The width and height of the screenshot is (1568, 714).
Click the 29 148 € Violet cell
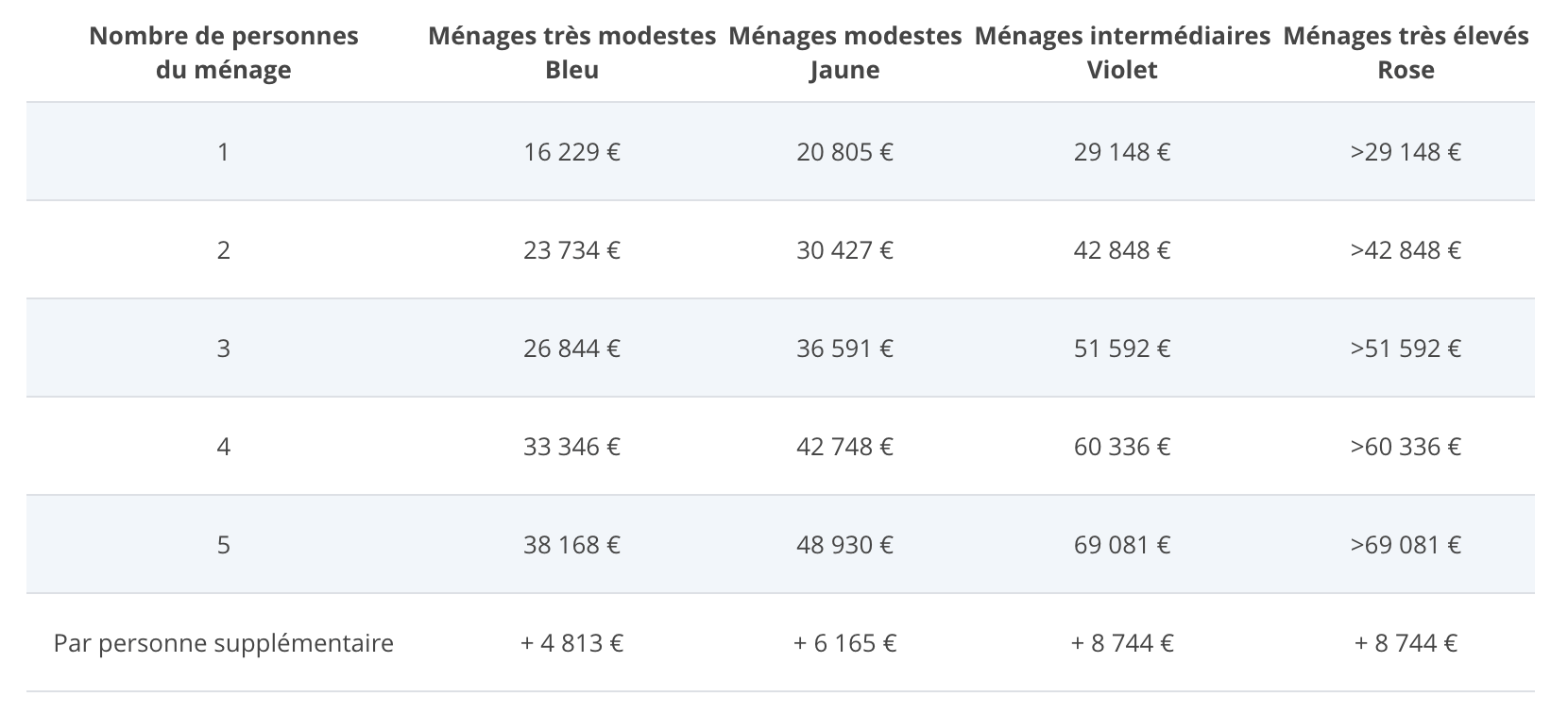click(1122, 152)
